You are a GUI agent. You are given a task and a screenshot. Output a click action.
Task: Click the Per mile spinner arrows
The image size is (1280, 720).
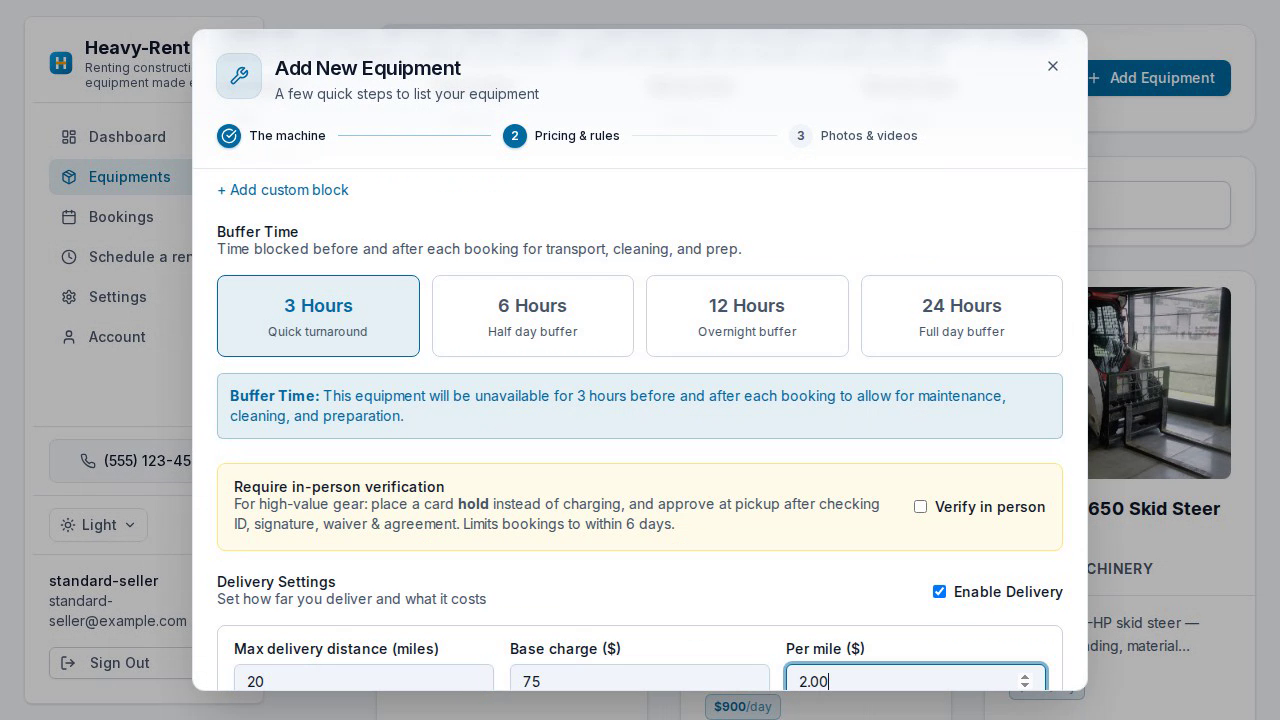click(1024, 681)
